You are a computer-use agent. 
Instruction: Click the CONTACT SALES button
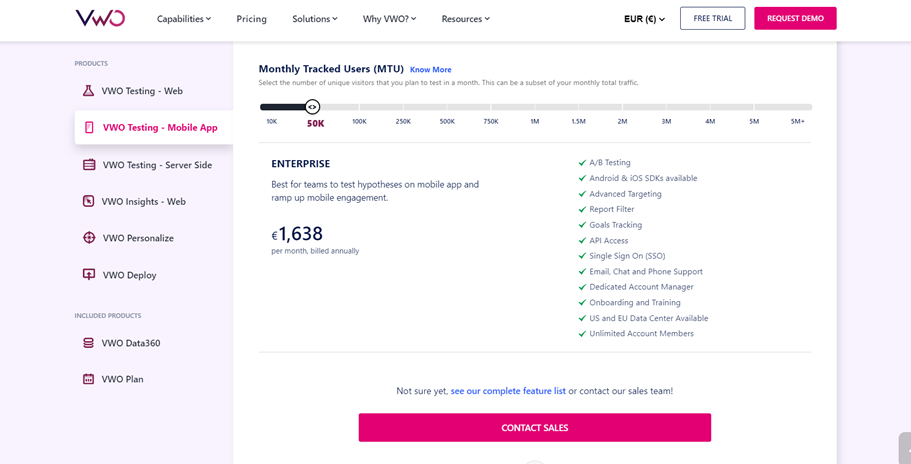(x=535, y=428)
